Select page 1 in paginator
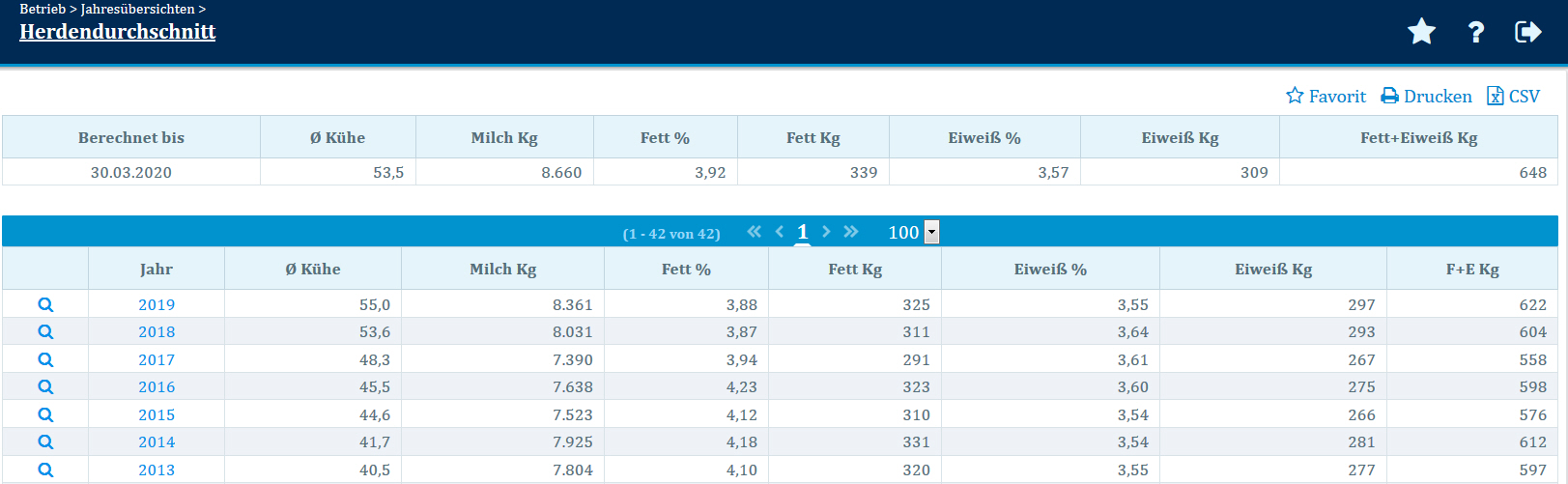1568x484 pixels. pos(802,232)
